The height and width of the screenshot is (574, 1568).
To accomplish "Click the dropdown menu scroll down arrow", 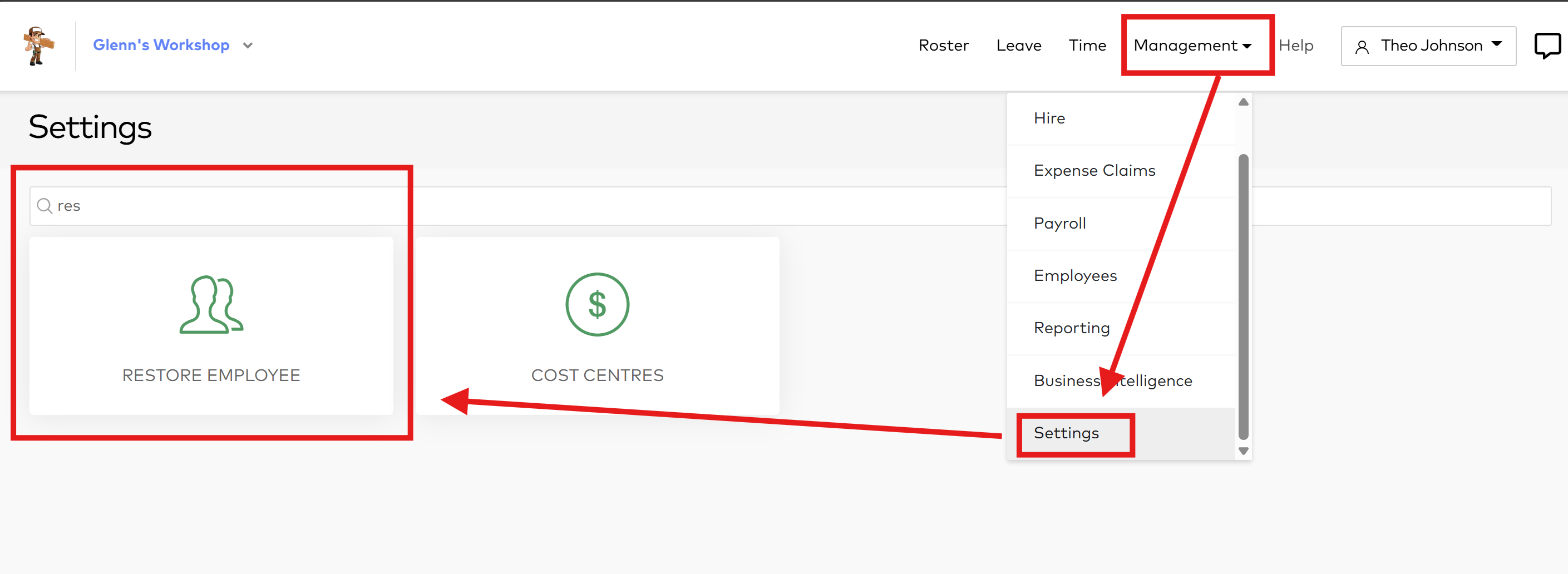I will 1243,451.
